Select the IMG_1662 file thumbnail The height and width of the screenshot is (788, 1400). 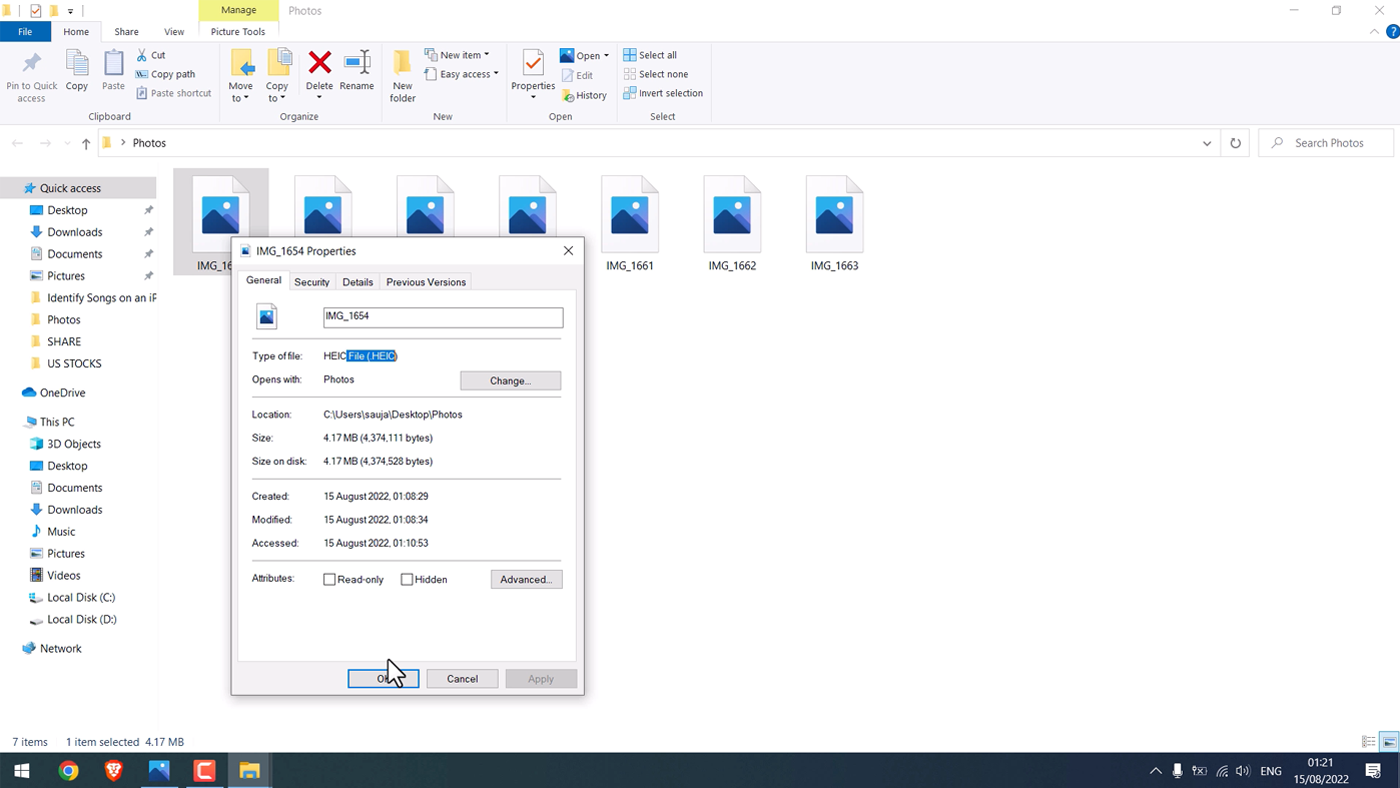(x=731, y=212)
